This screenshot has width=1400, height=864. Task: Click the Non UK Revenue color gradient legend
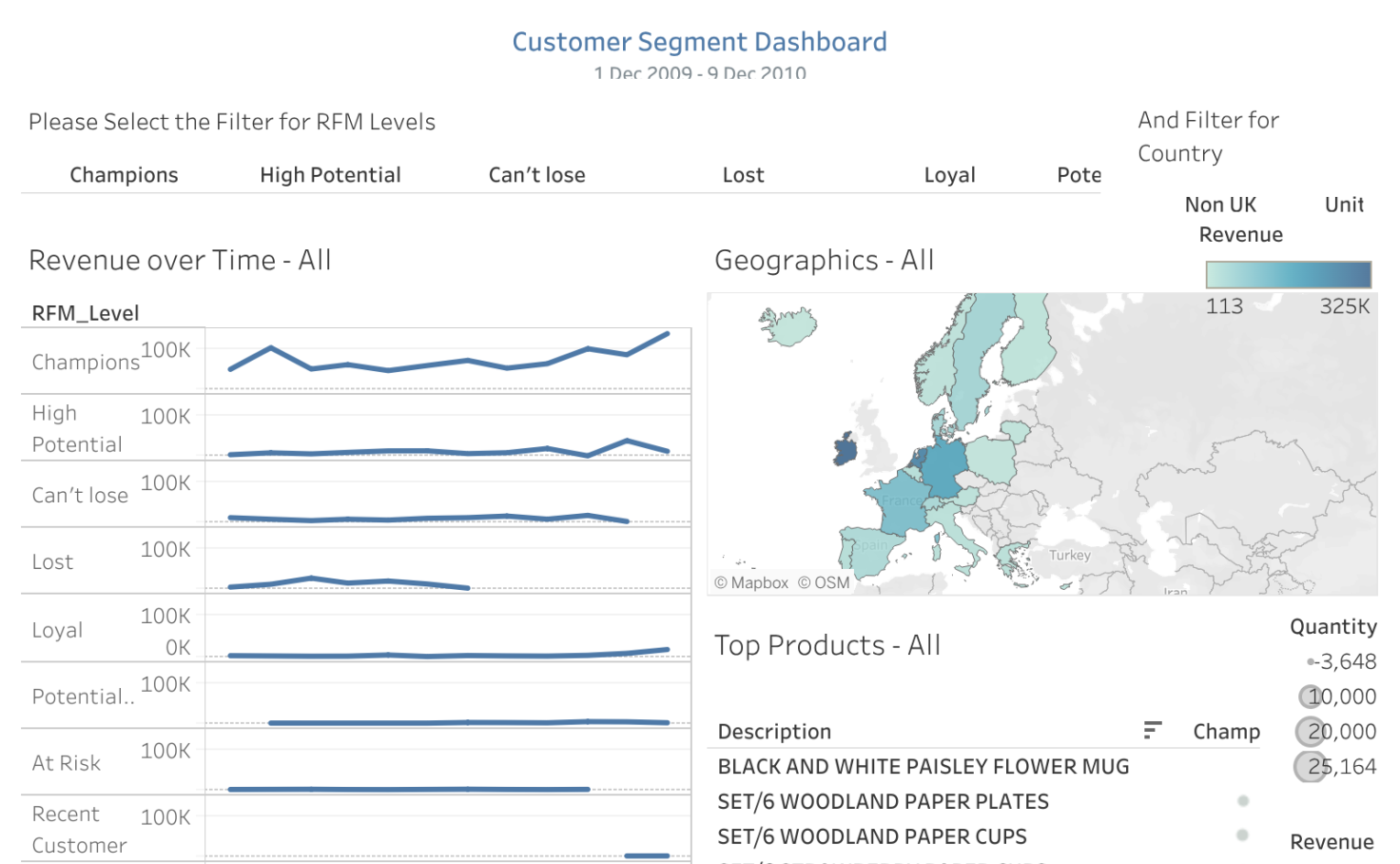click(1287, 274)
